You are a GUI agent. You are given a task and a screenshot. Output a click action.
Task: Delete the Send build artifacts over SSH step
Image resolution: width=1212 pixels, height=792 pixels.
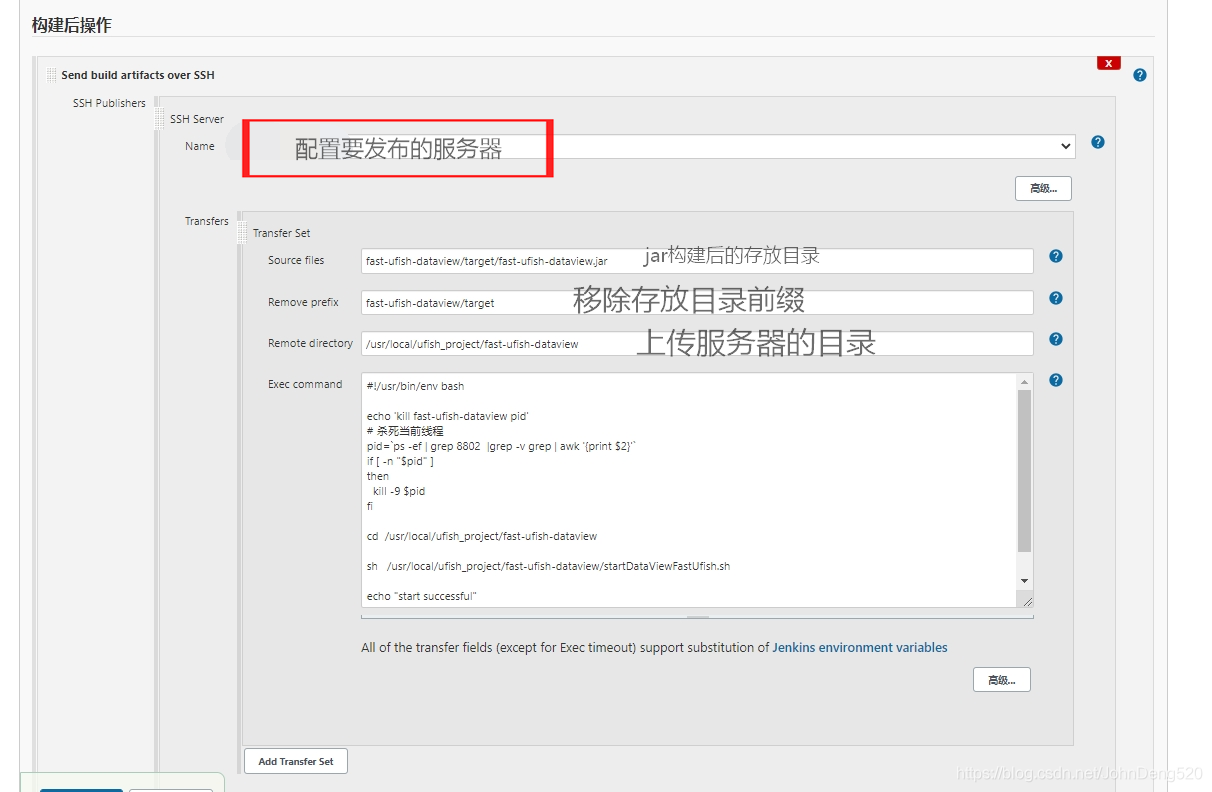pos(1108,63)
